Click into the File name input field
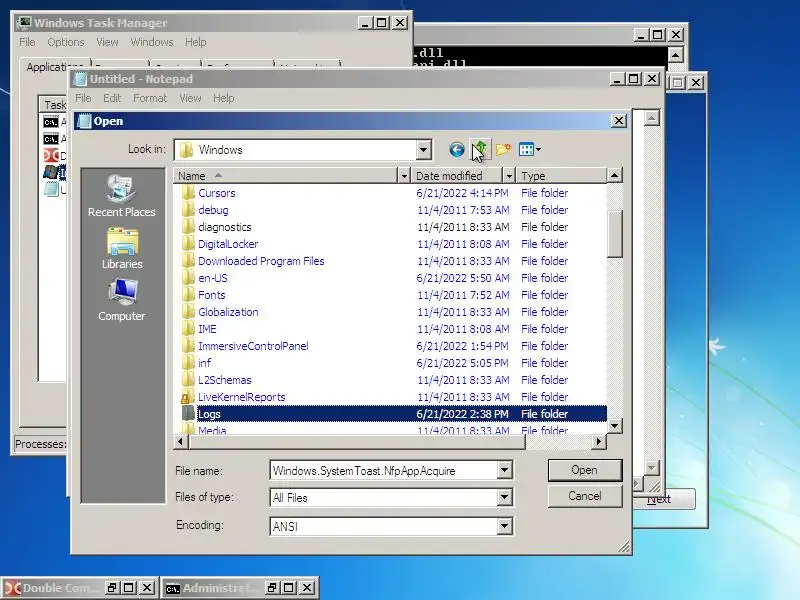The height and width of the screenshot is (600, 800). (x=384, y=470)
